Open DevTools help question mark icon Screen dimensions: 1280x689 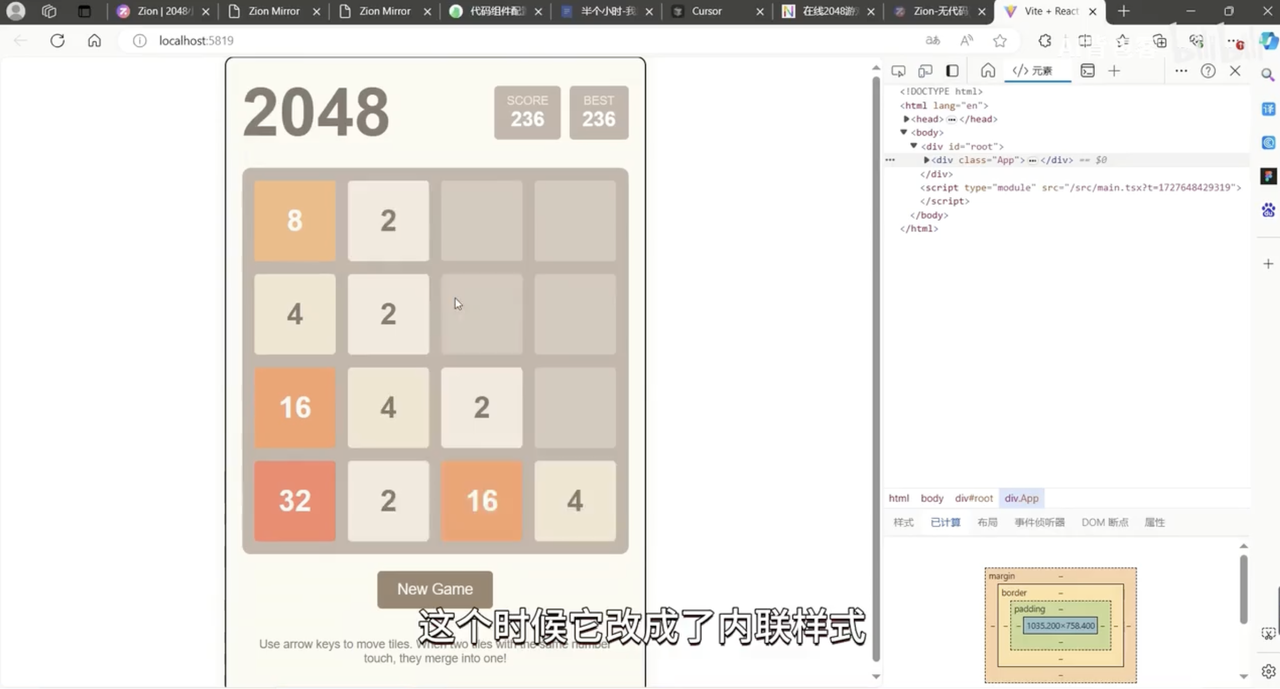pos(1208,71)
